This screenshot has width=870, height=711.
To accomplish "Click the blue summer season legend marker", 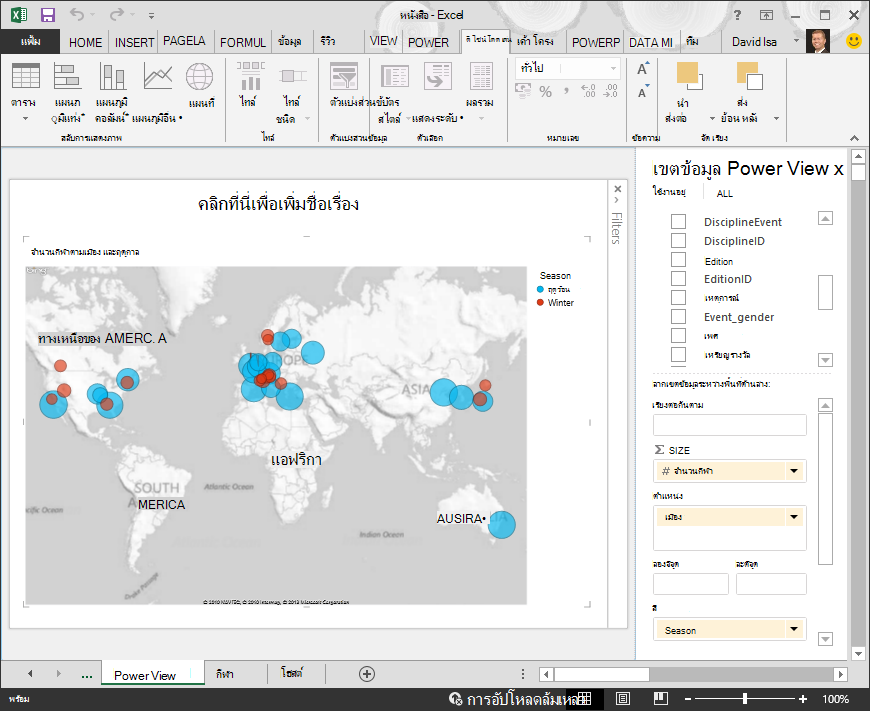I will 540,289.
